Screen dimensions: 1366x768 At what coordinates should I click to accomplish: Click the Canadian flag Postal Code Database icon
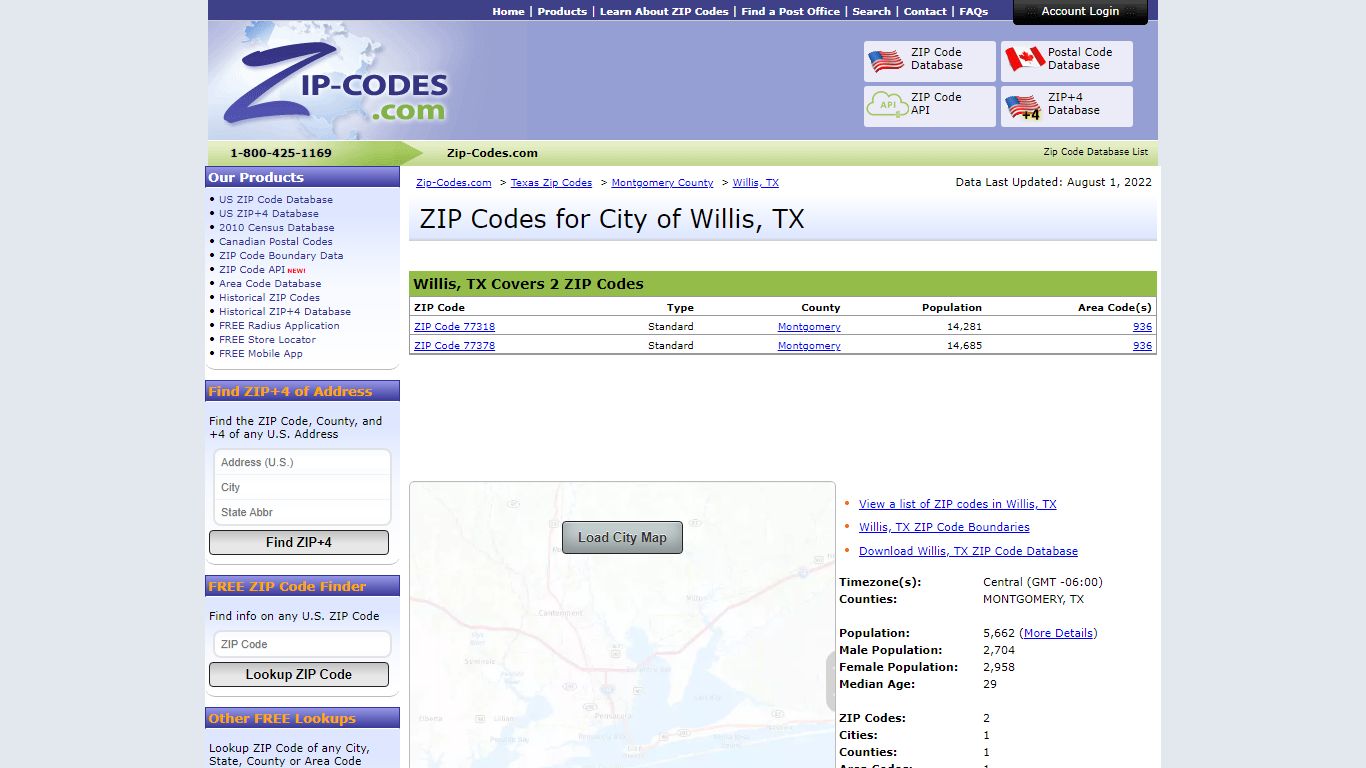(1024, 60)
